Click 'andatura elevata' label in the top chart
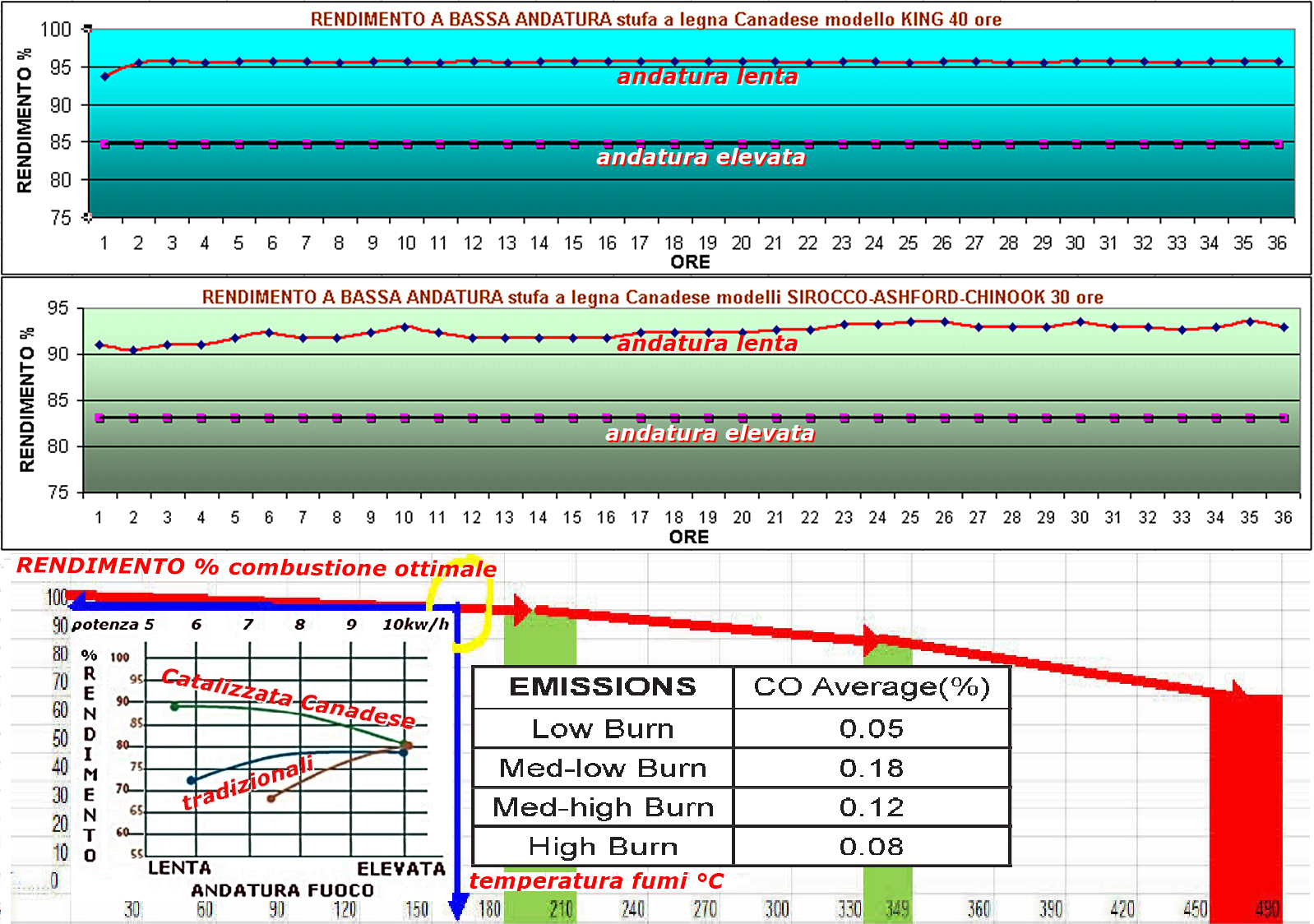The image size is (1314, 924). (x=701, y=157)
